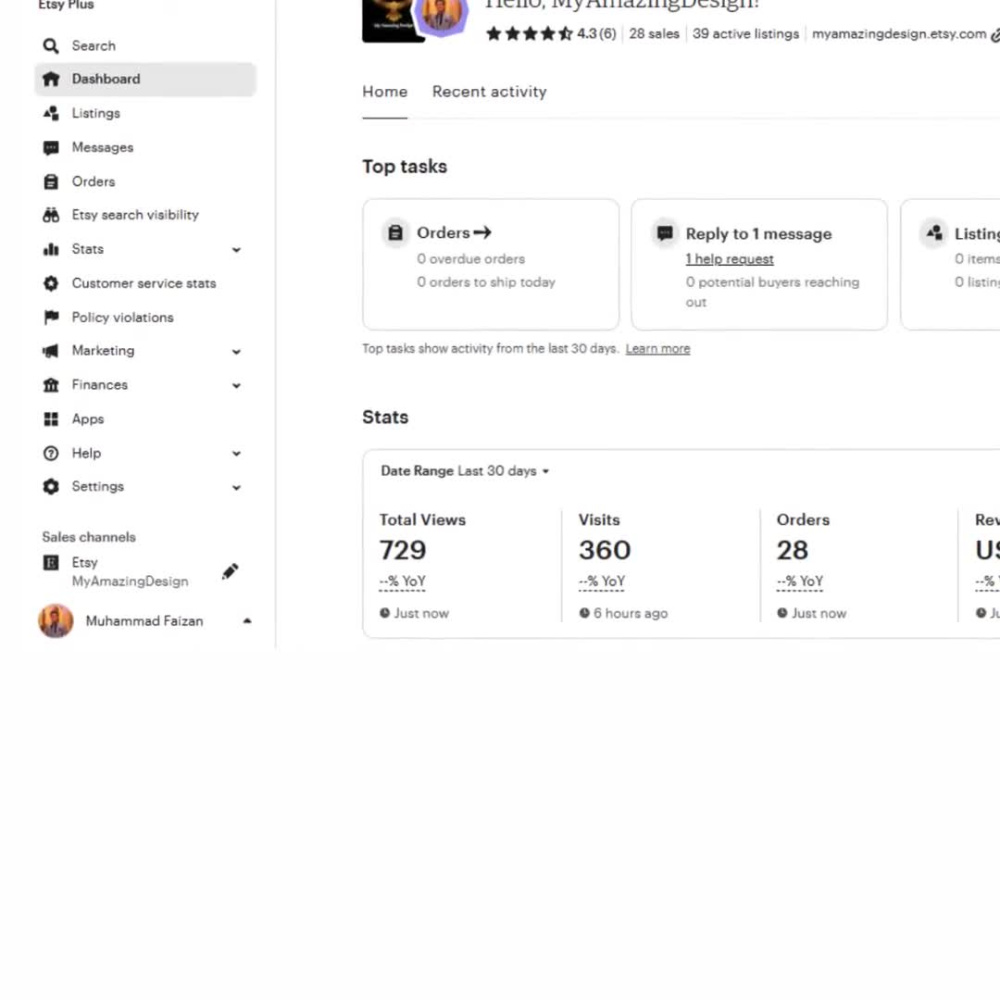Switch to the Recent activity tab

click(x=489, y=92)
